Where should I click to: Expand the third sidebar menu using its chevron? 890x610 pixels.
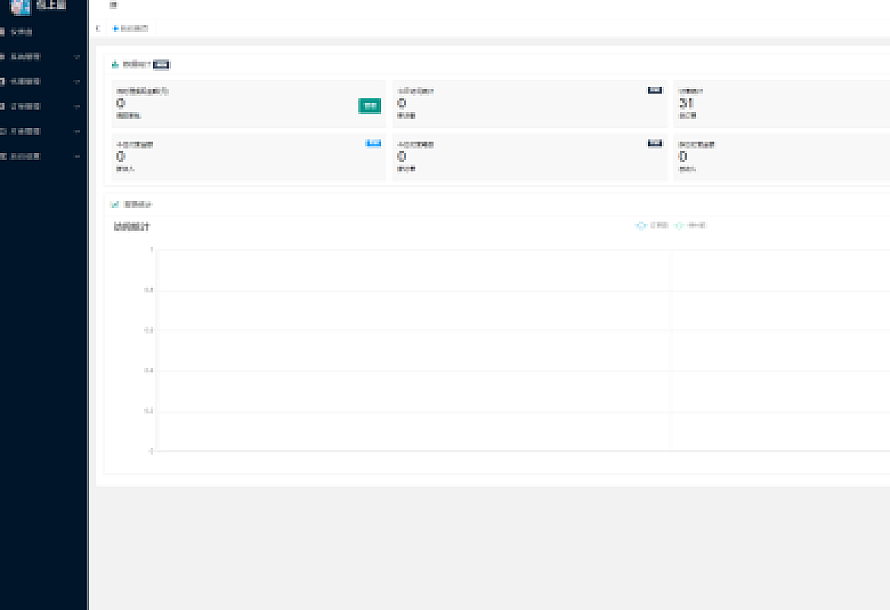(x=77, y=82)
